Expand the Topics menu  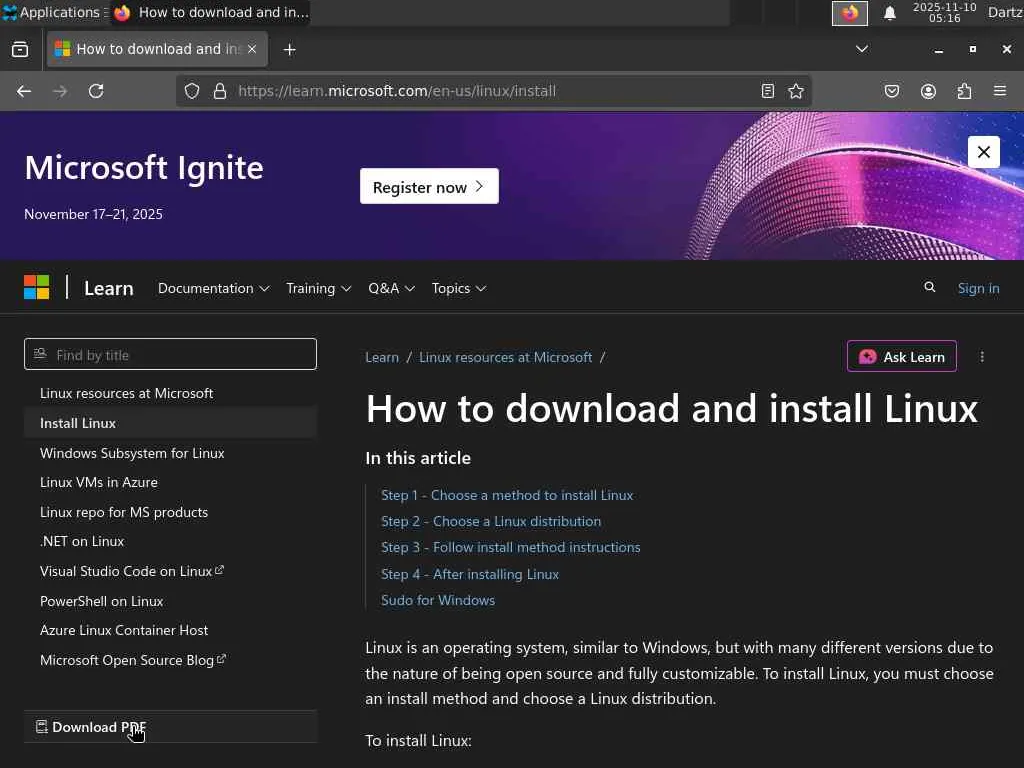click(458, 288)
